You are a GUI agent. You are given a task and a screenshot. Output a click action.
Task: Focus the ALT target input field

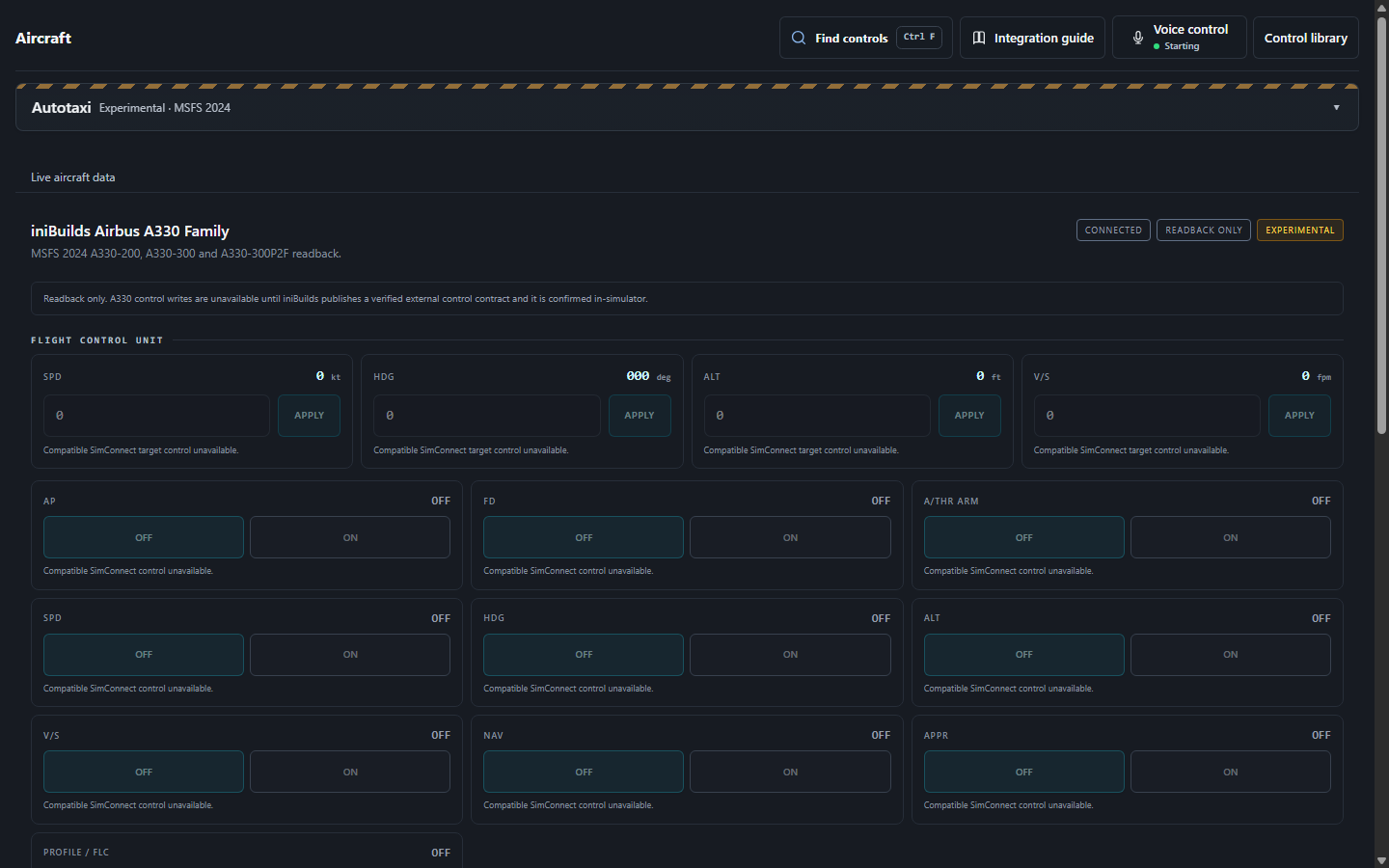coord(817,416)
